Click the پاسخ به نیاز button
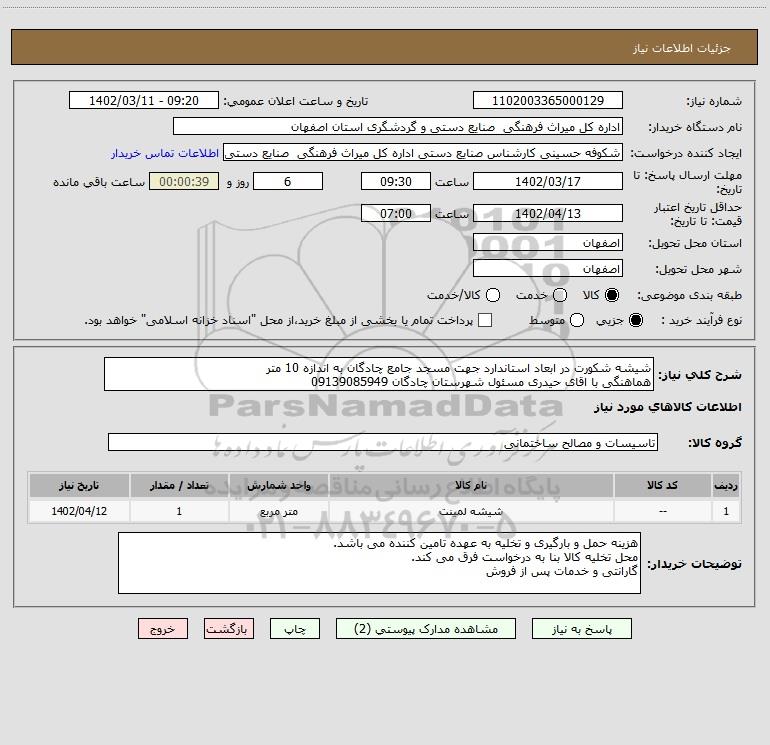The width and height of the screenshot is (770, 745). 581,629
